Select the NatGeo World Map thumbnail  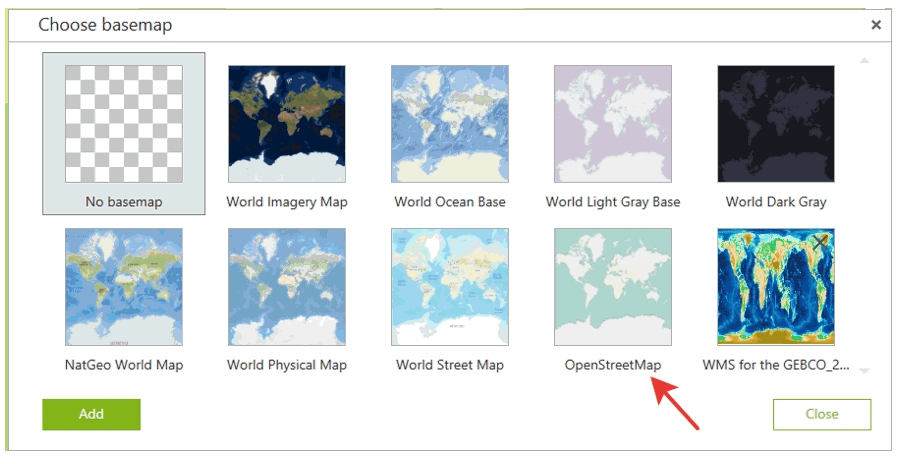click(124, 287)
